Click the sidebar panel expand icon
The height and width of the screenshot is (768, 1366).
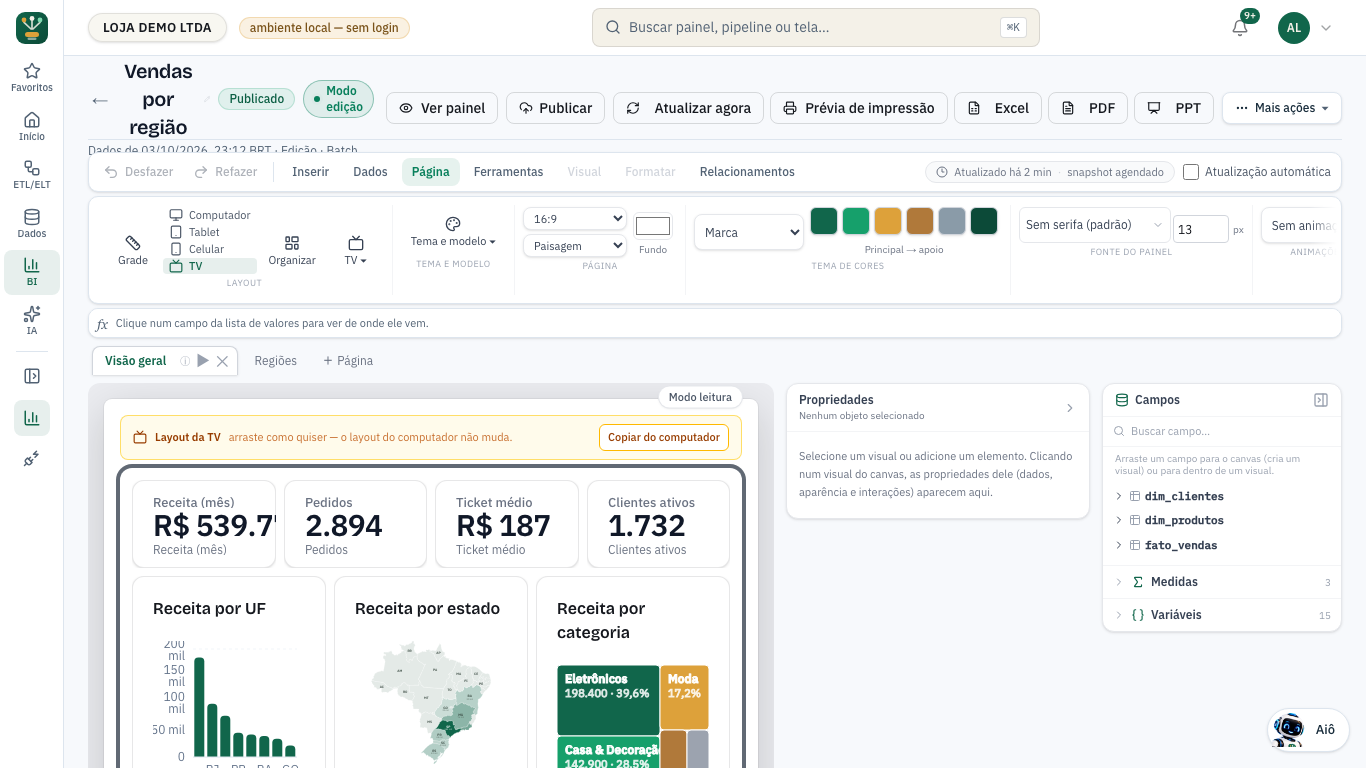click(x=32, y=376)
